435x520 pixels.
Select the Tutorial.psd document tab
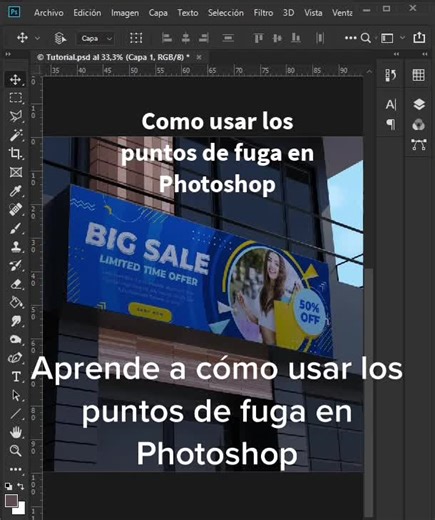[113, 57]
